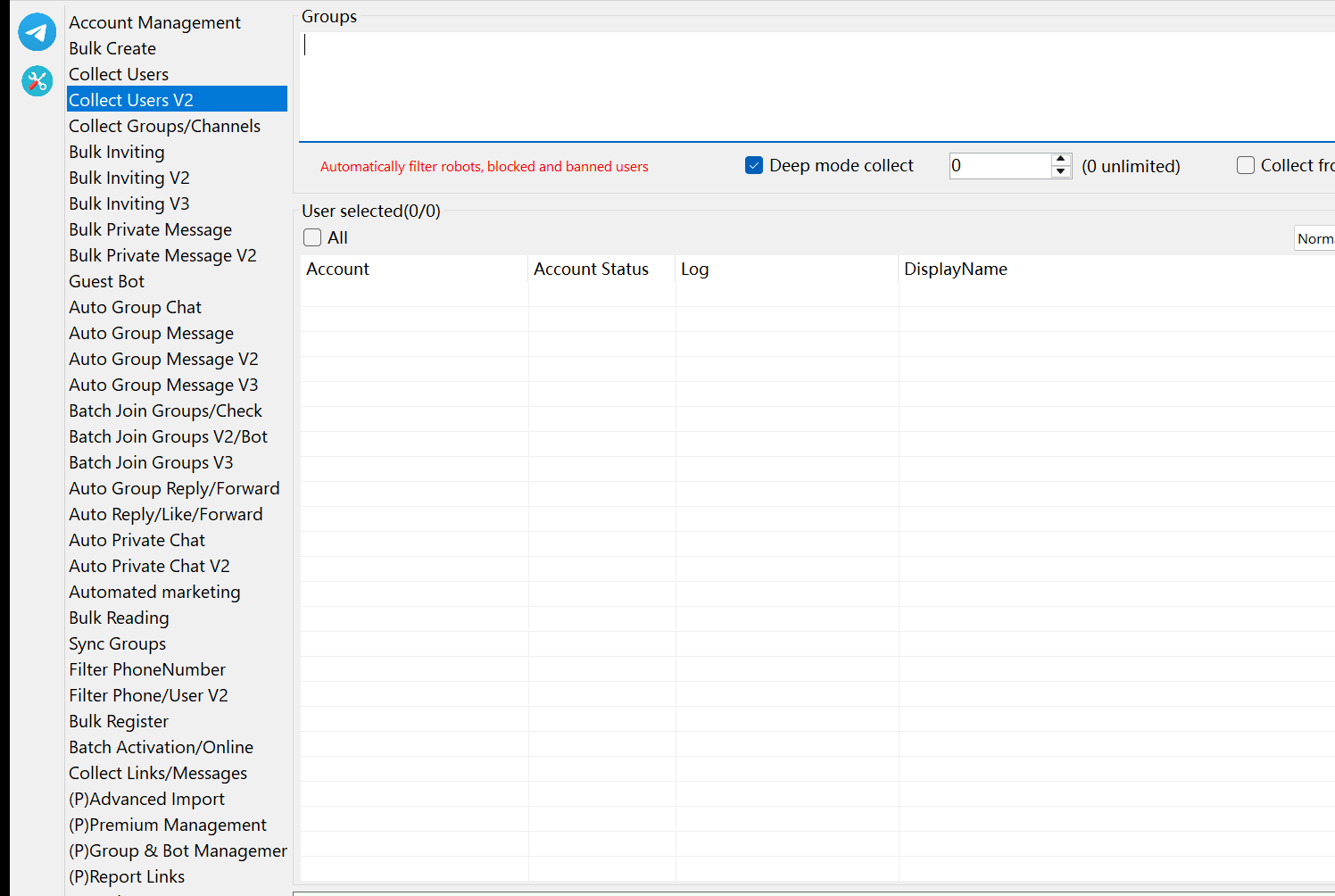Open Filter Phone/User V2
This screenshot has height=896, width=1335.
pos(148,695)
